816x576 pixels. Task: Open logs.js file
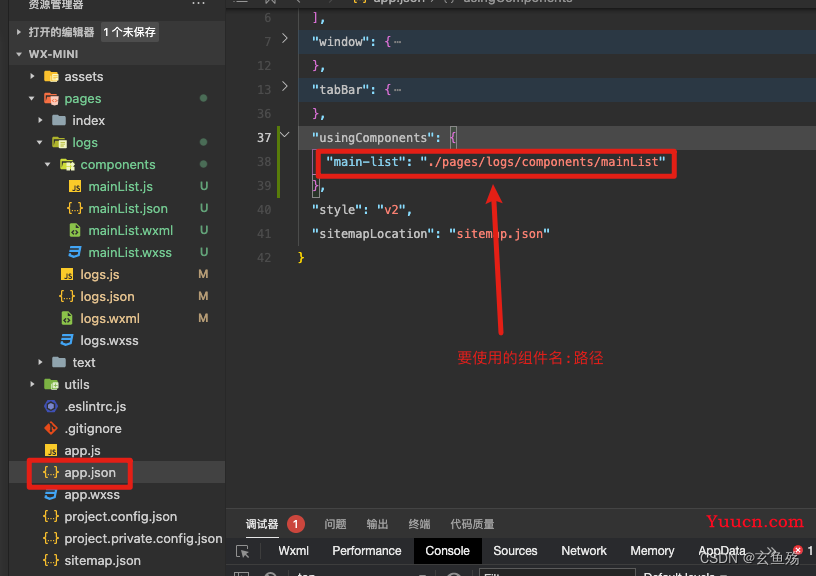pos(99,274)
